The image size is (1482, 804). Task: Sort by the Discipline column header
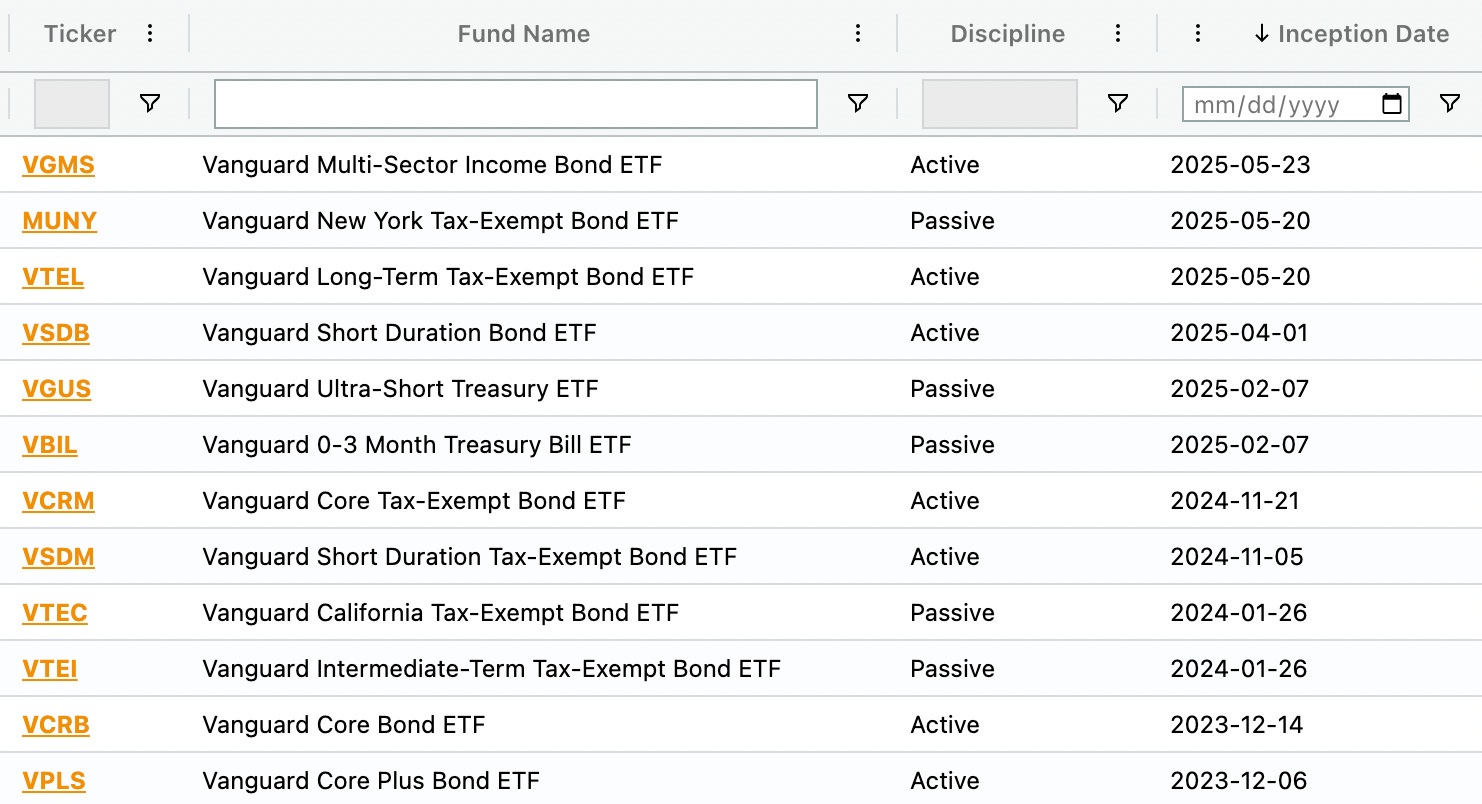[1008, 34]
